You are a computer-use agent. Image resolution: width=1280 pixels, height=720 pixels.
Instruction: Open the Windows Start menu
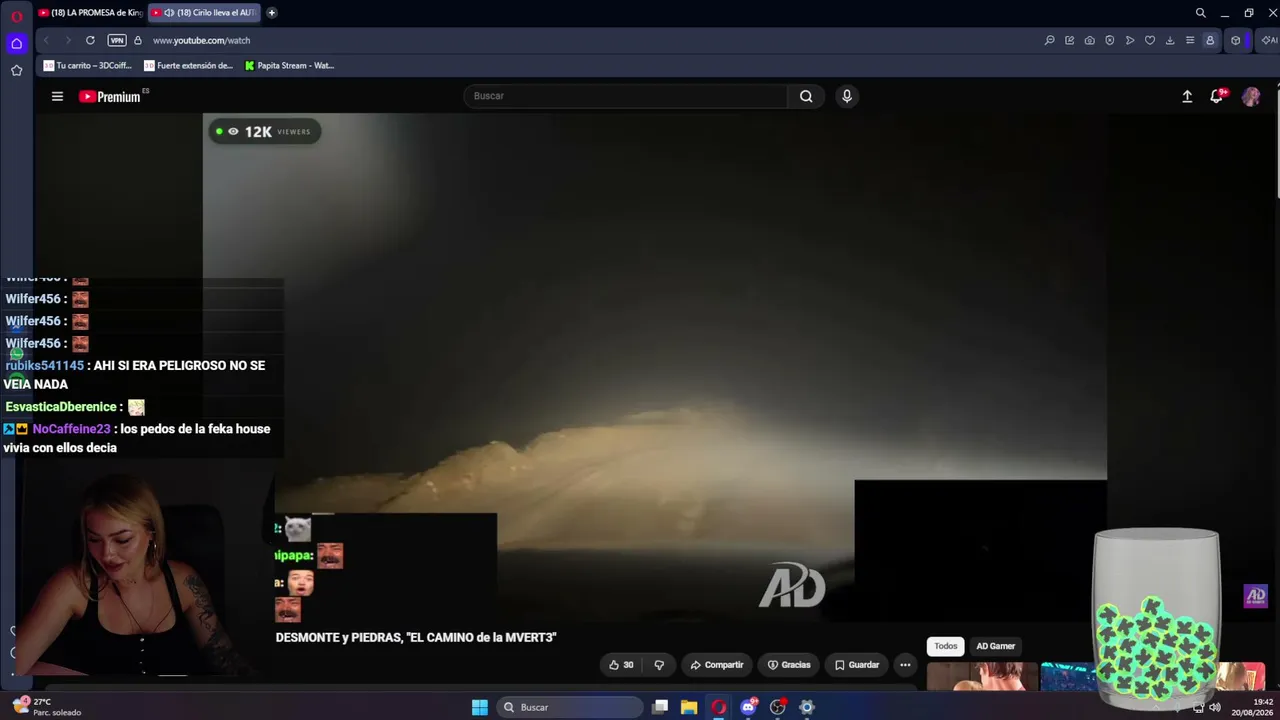[480, 707]
